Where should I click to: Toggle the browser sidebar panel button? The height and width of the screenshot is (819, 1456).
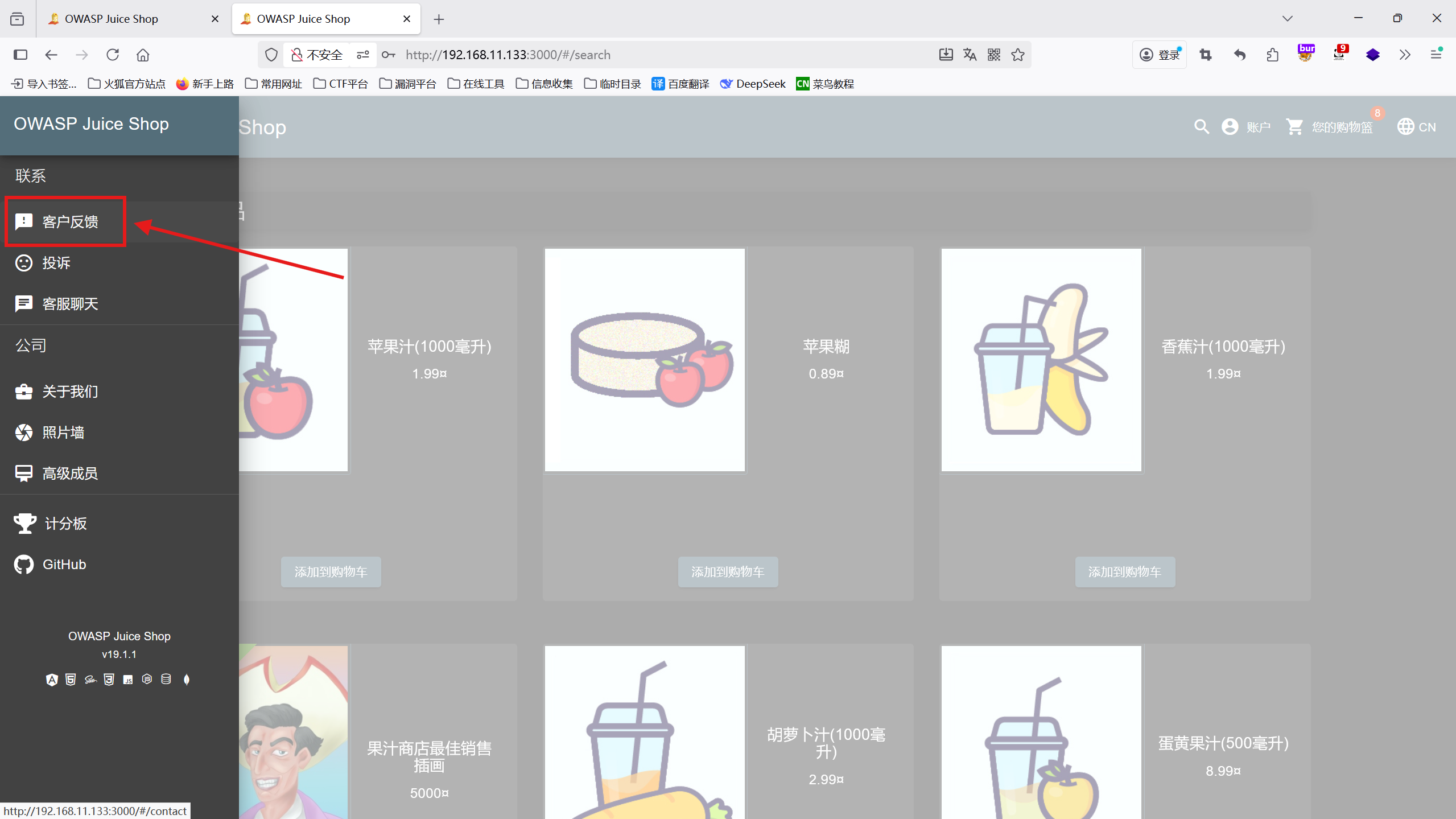[x=20, y=55]
